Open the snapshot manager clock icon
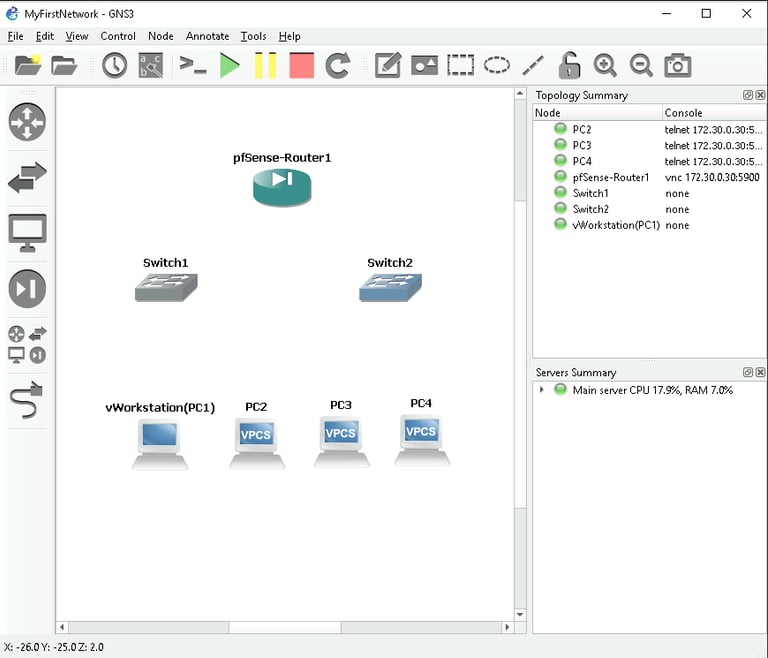This screenshot has width=768, height=658. (115, 65)
